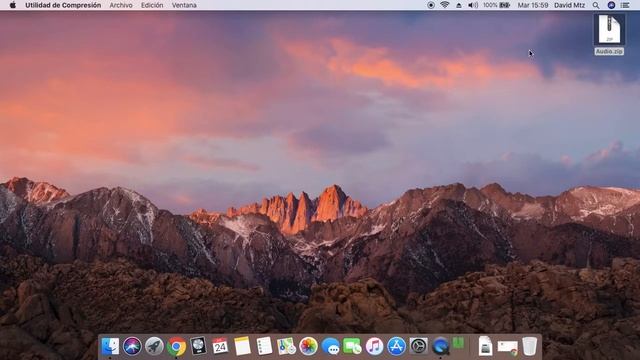Viewport: 640px width, 360px height.
Task: Open the Reminders checklist app in dock
Action: pyautogui.click(x=264, y=346)
